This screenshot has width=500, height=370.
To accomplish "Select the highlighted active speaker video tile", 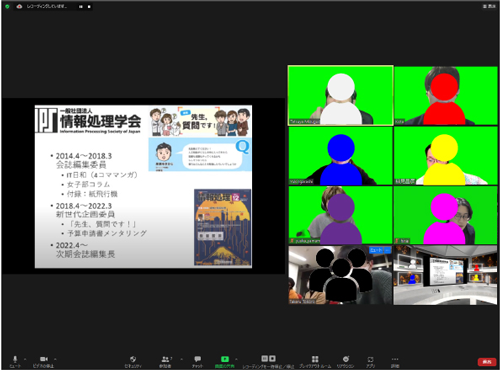I will [340, 95].
